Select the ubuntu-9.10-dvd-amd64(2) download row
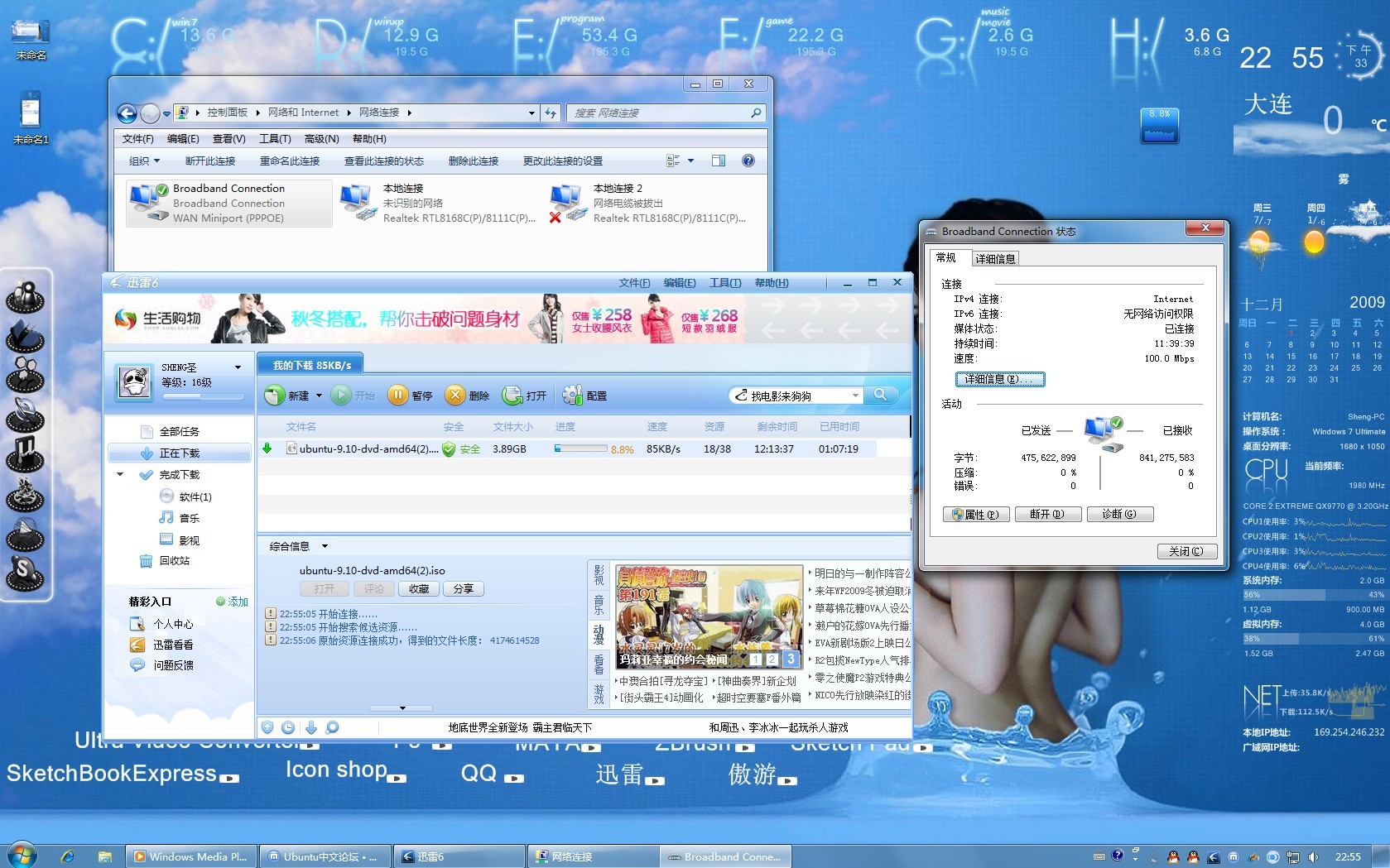Viewport: 1390px width, 868px height. [566, 448]
